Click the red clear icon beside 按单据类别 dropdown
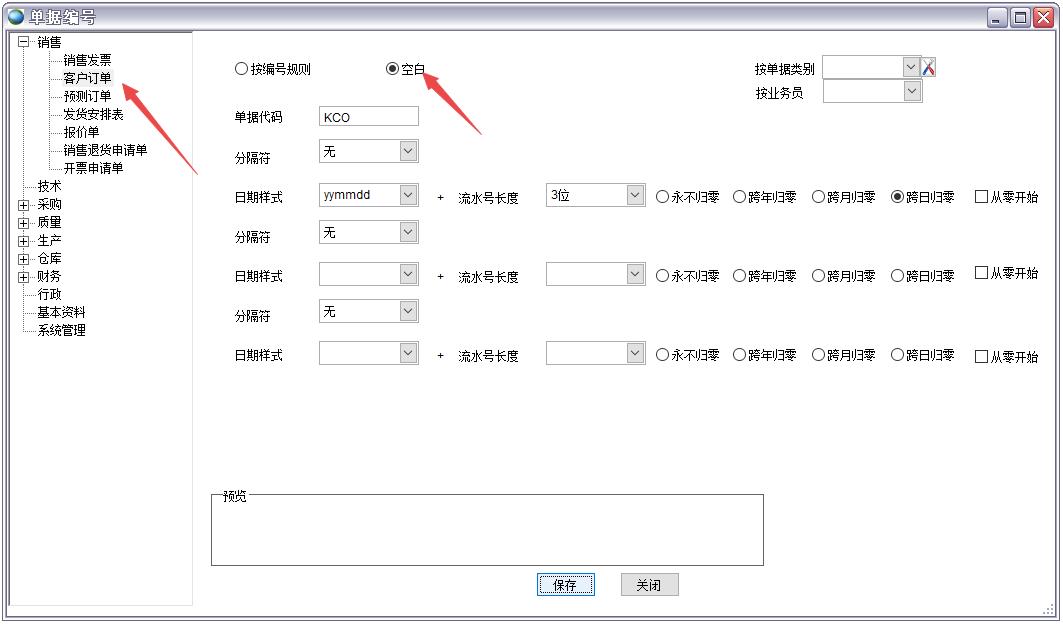The width and height of the screenshot is (1063, 625). pyautogui.click(x=927, y=67)
